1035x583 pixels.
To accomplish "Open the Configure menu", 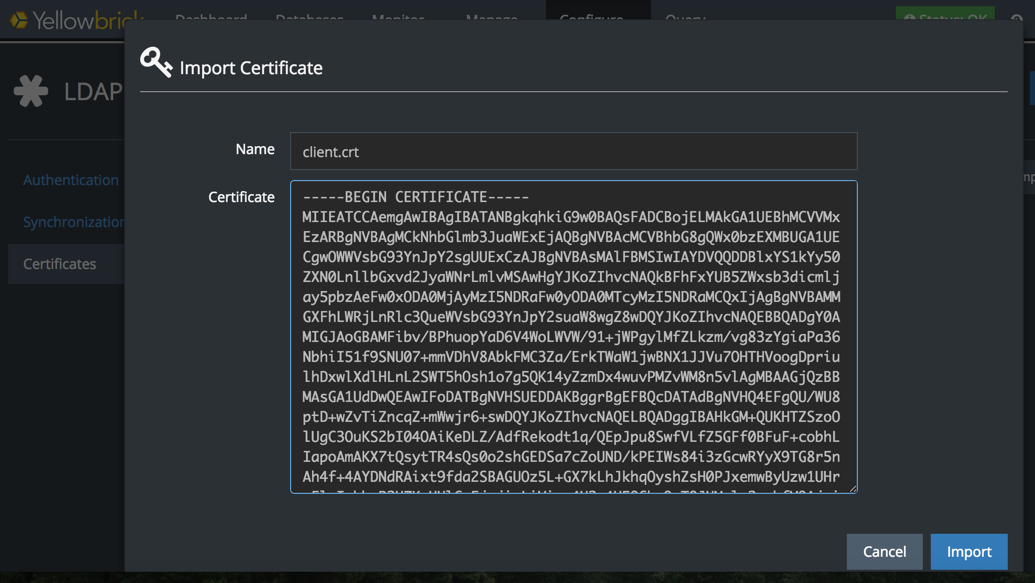I will [x=591, y=17].
